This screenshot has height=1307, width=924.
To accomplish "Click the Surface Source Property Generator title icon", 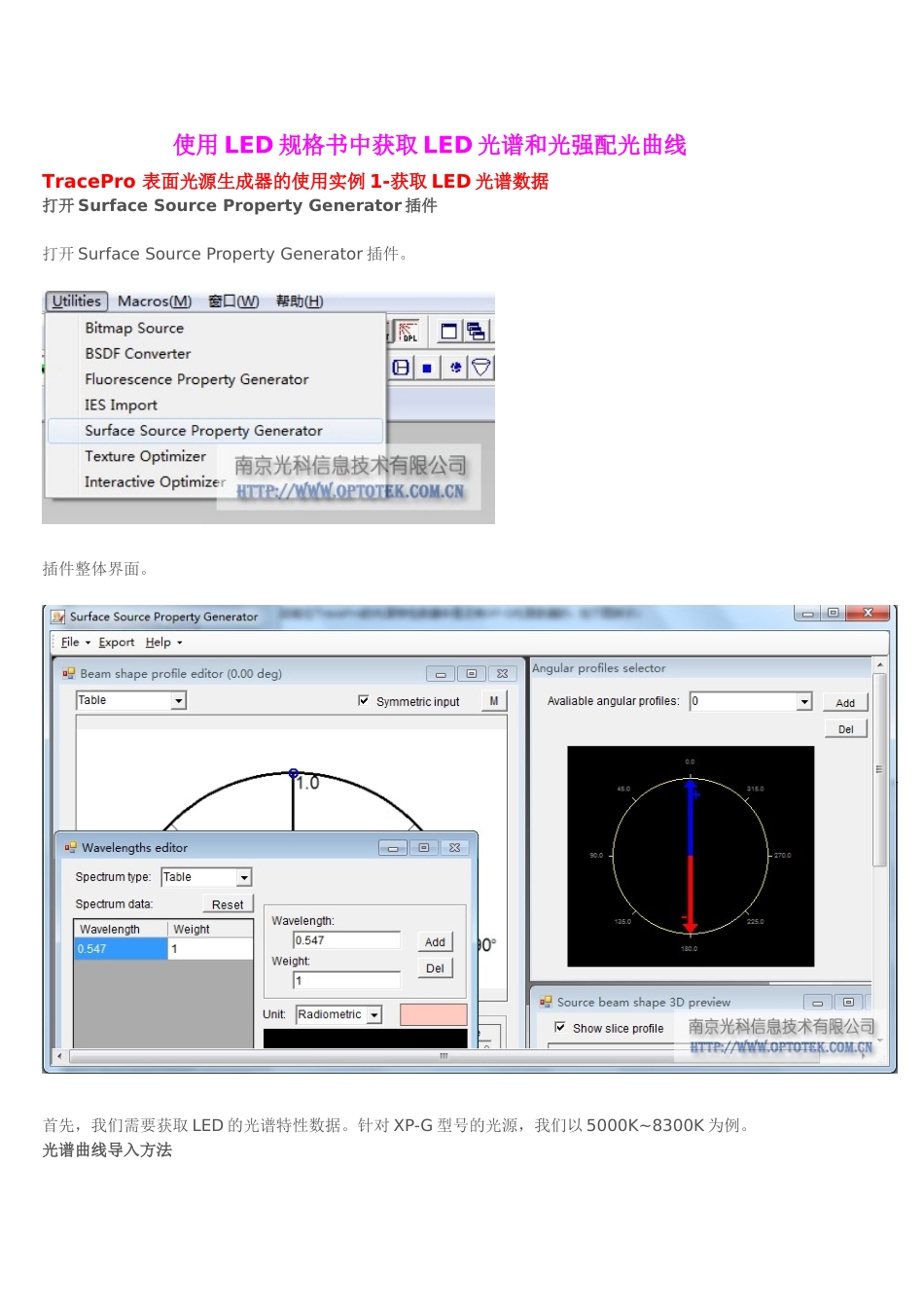I will pos(58,617).
